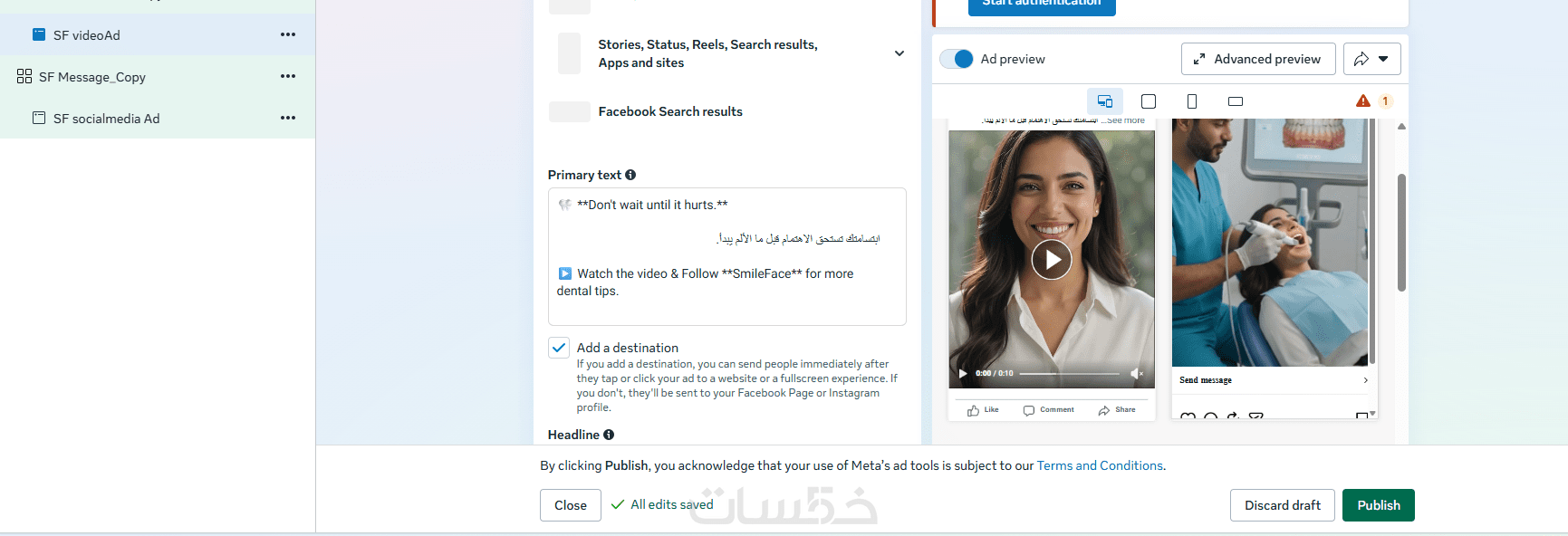Click the SF socialmedia Ad page icon
Image resolution: width=1568 pixels, height=536 pixels.
[x=39, y=118]
